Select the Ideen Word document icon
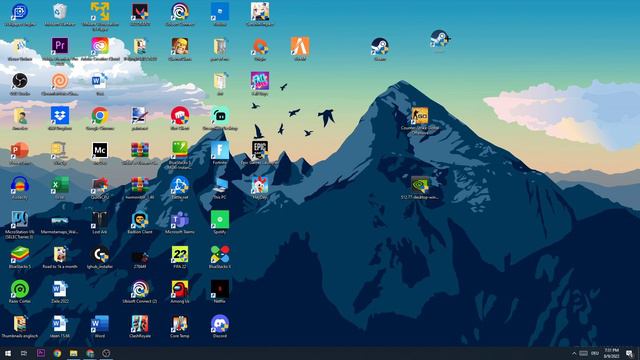 pos(60,324)
